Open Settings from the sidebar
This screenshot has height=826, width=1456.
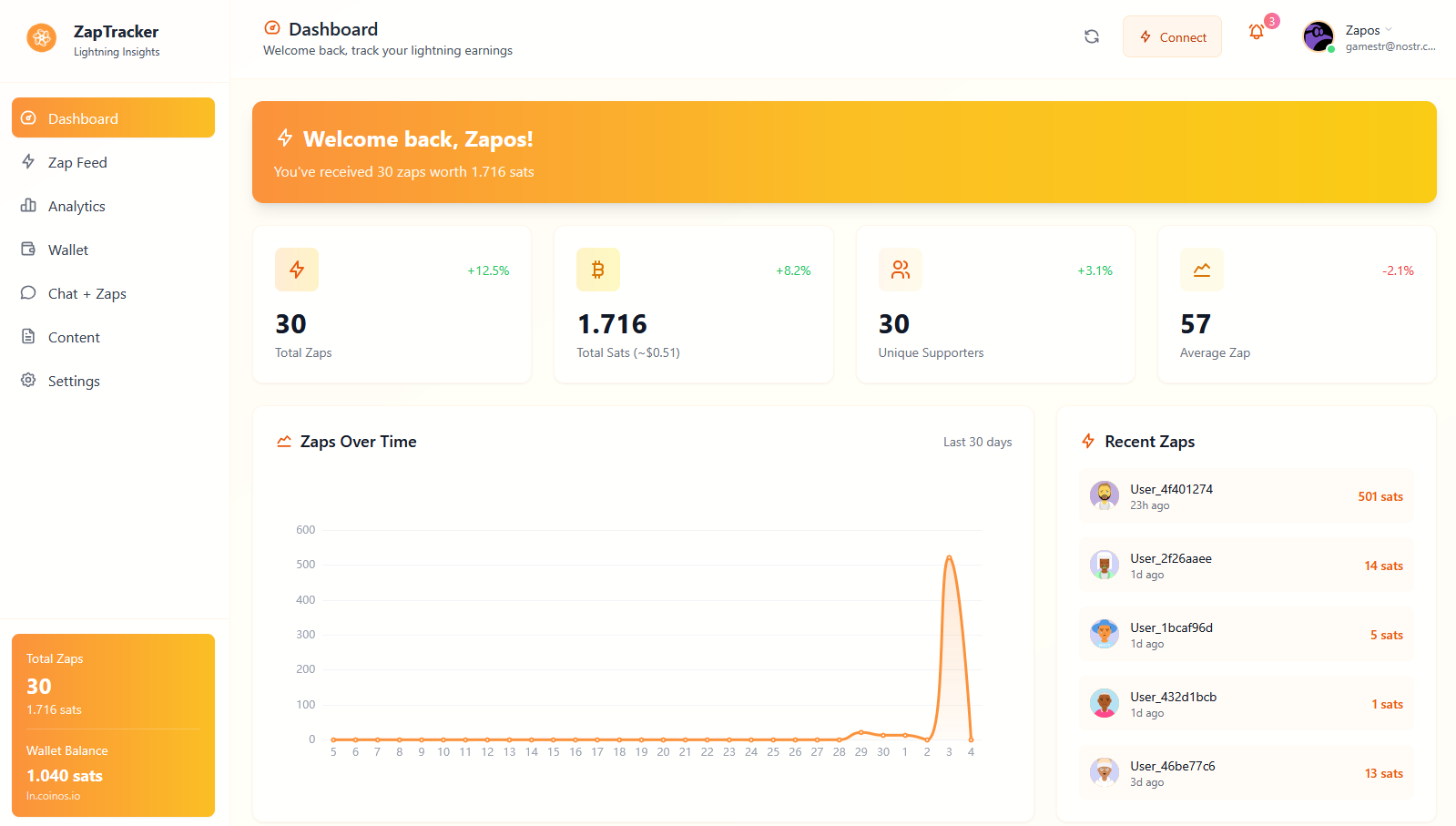[74, 381]
